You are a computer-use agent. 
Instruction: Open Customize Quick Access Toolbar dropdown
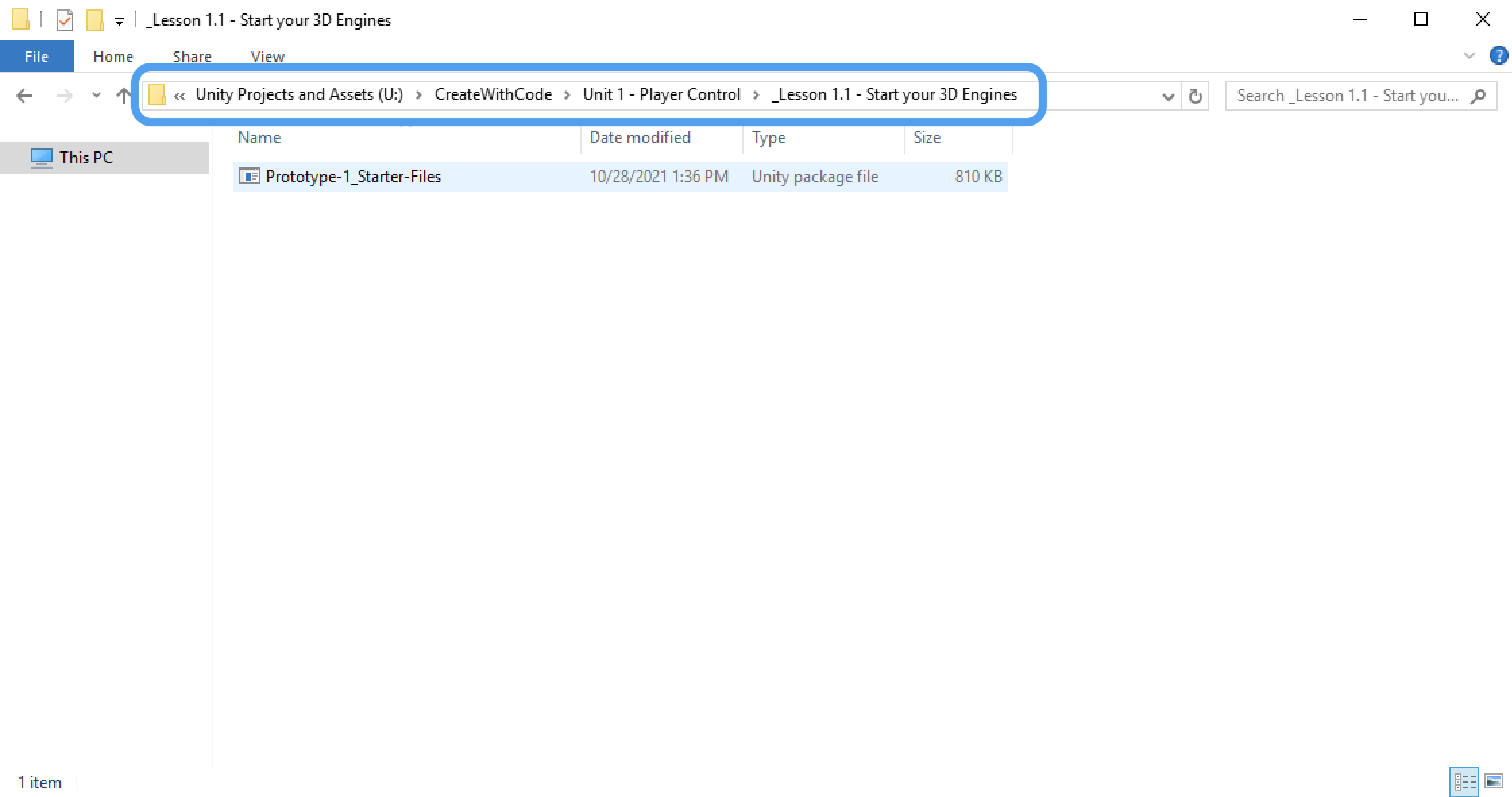tap(119, 22)
